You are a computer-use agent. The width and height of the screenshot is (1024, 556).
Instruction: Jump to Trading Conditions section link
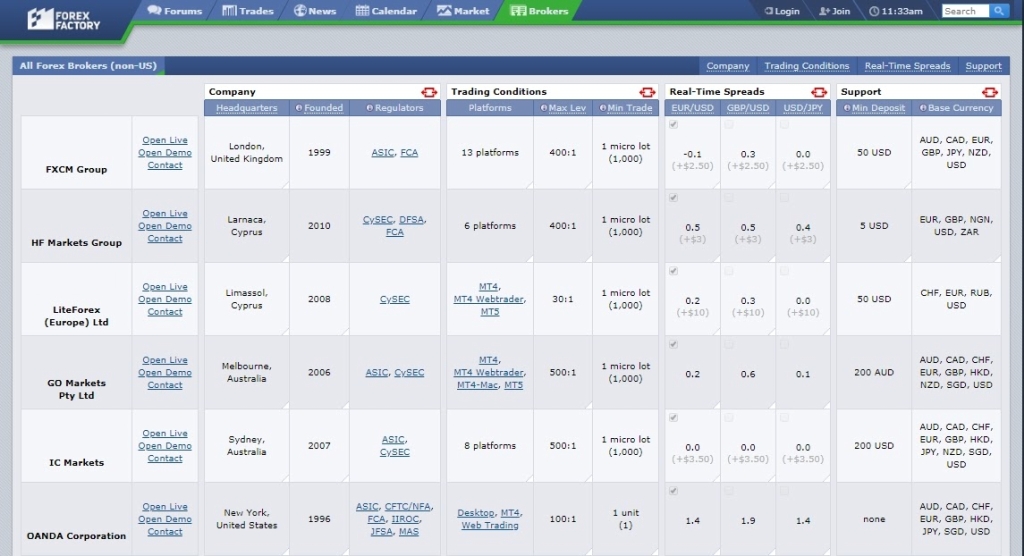[x=807, y=66]
